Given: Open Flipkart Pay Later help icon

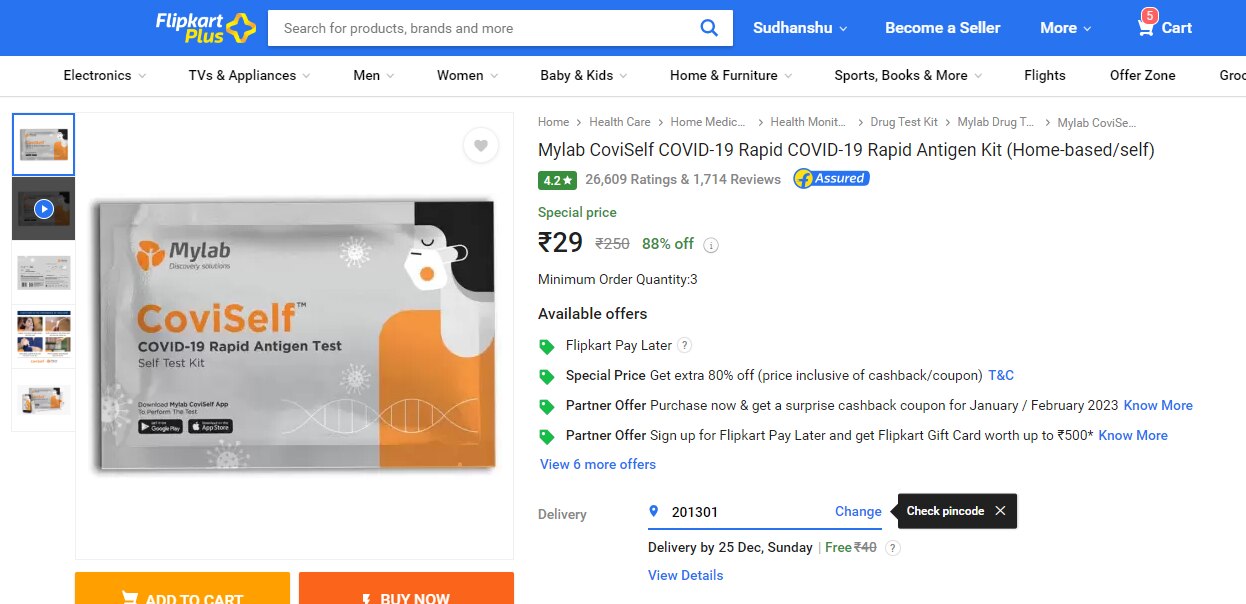Looking at the screenshot, I should pyautogui.click(x=685, y=345).
